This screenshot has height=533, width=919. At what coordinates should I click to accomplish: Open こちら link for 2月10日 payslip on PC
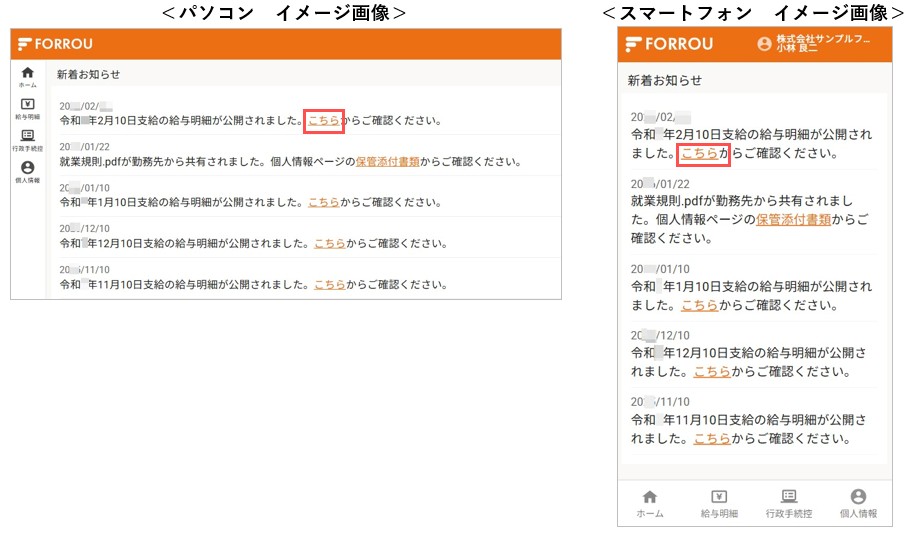tap(324, 121)
